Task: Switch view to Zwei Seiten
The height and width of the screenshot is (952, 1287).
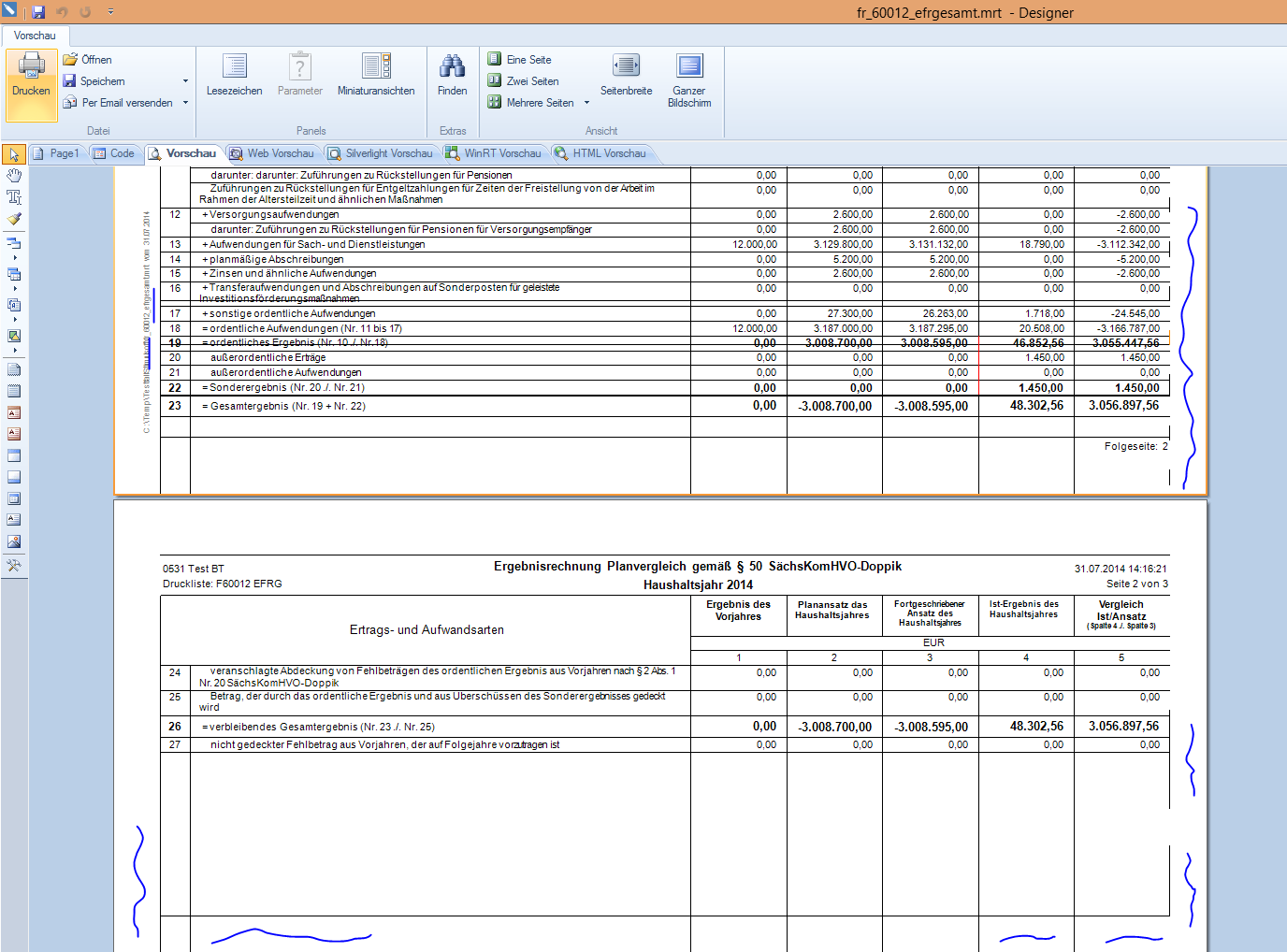Action: pyautogui.click(x=524, y=81)
